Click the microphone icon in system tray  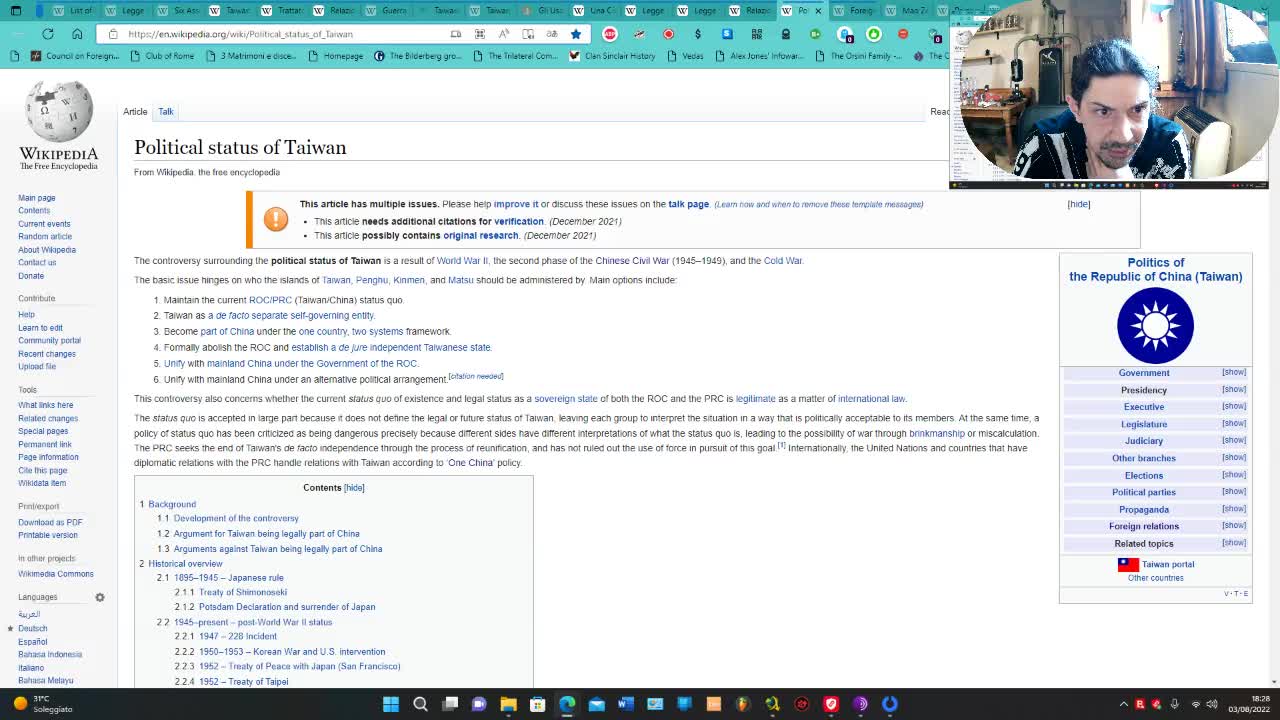pos(1174,704)
